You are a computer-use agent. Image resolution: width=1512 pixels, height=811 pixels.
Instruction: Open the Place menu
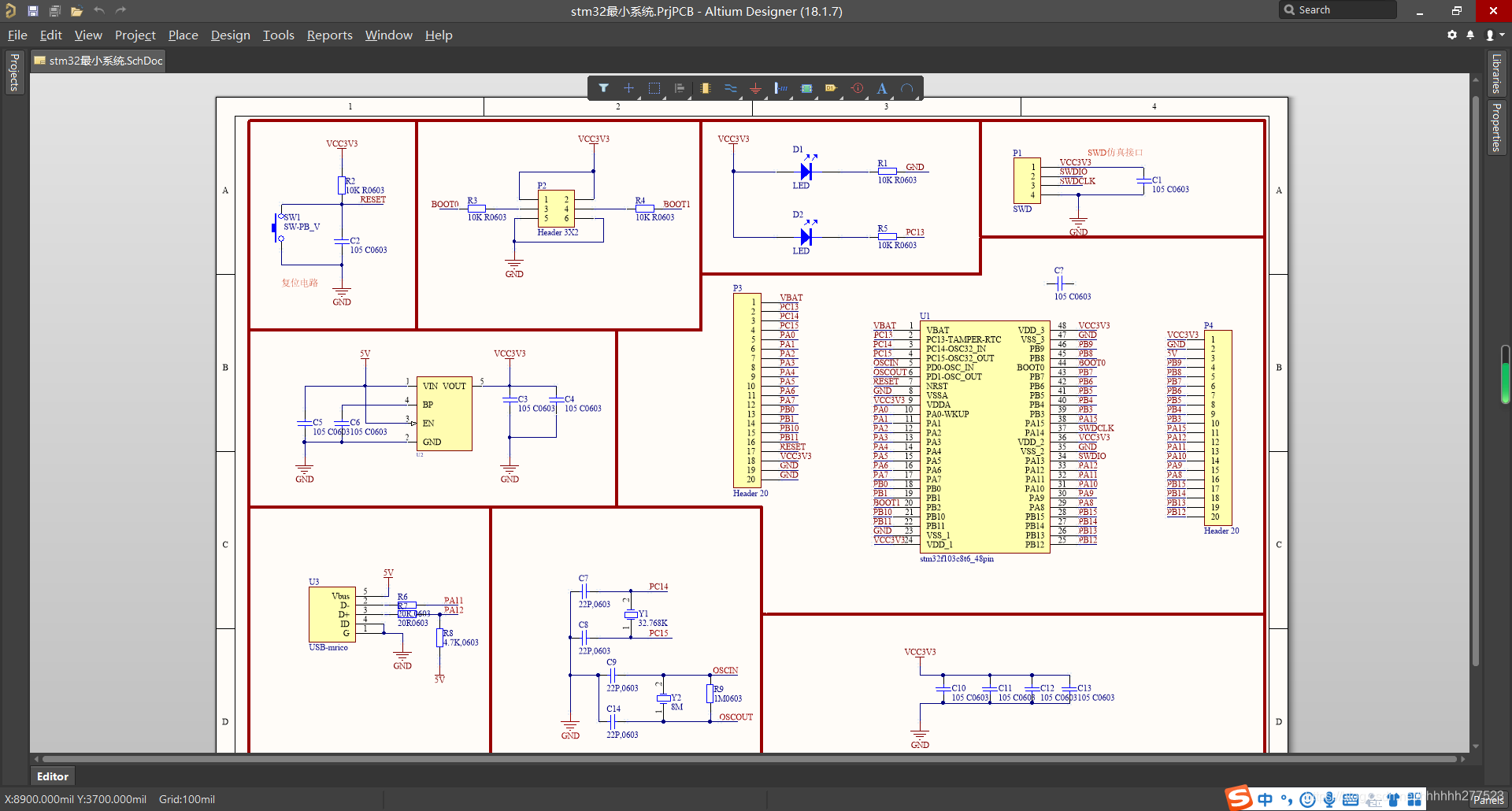point(183,35)
